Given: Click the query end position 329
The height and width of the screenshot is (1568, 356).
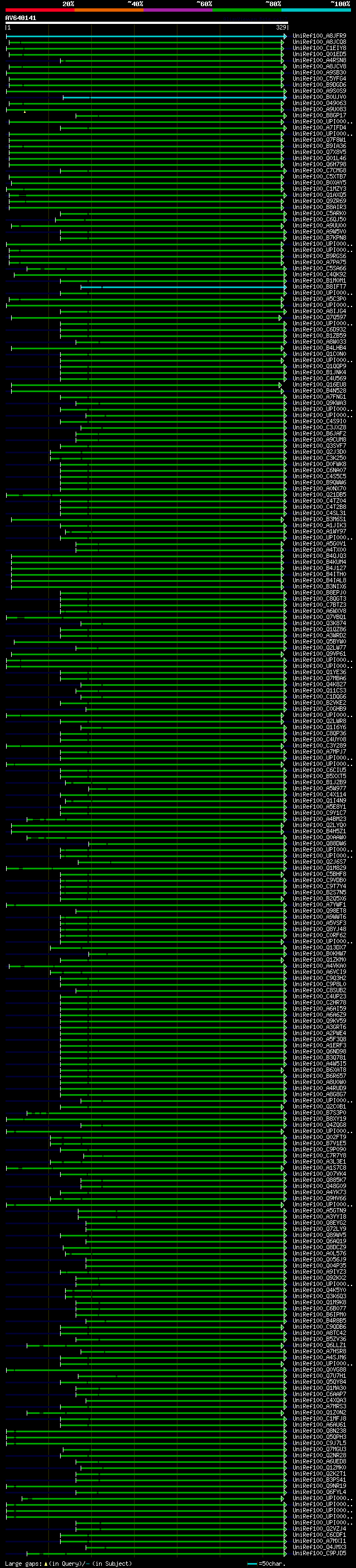Looking at the screenshot, I should point(281,27).
